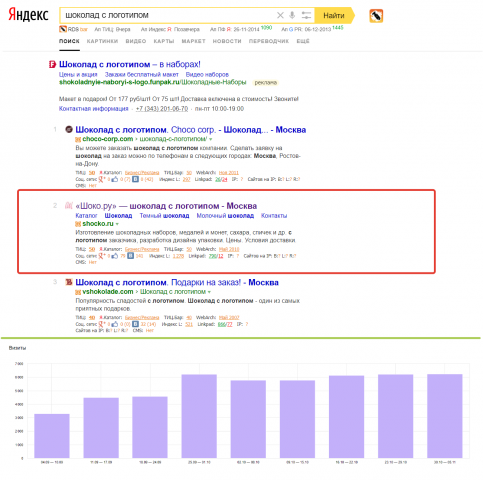Image resolution: width=483 pixels, height=480 pixels.
Task: Open the Маркет tab
Action: pos(193,41)
